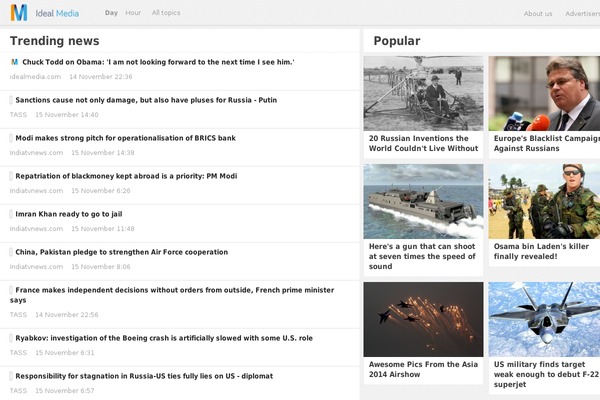Click the Popular section heading

[397, 41]
